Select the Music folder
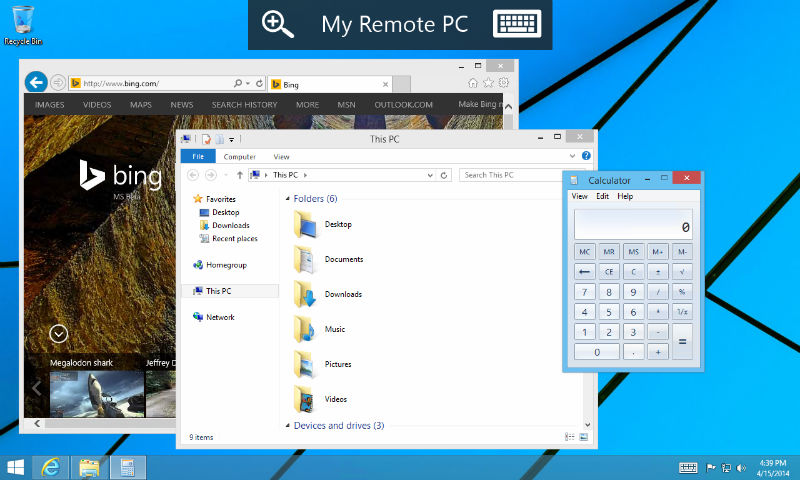Image resolution: width=800 pixels, height=480 pixels. pos(320,329)
